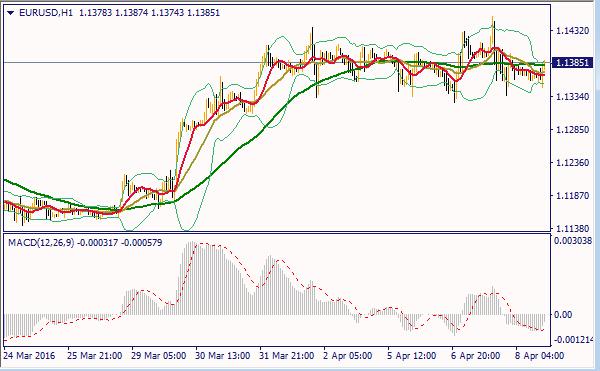This screenshot has height=371, width=600.
Task: Click the EURUSD,H1 chart title text
Action: [46, 13]
